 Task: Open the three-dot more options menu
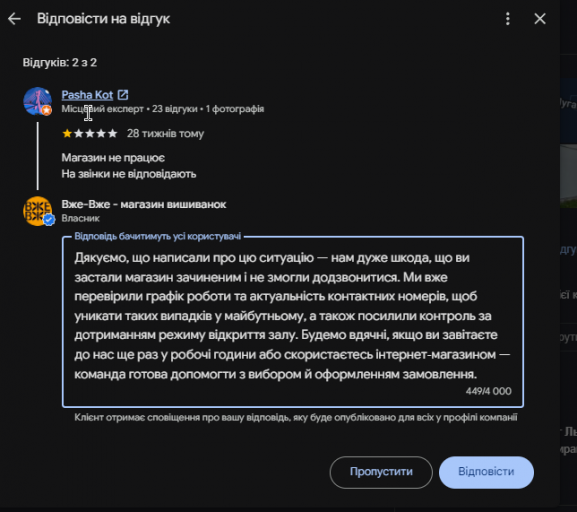pyautogui.click(x=508, y=19)
